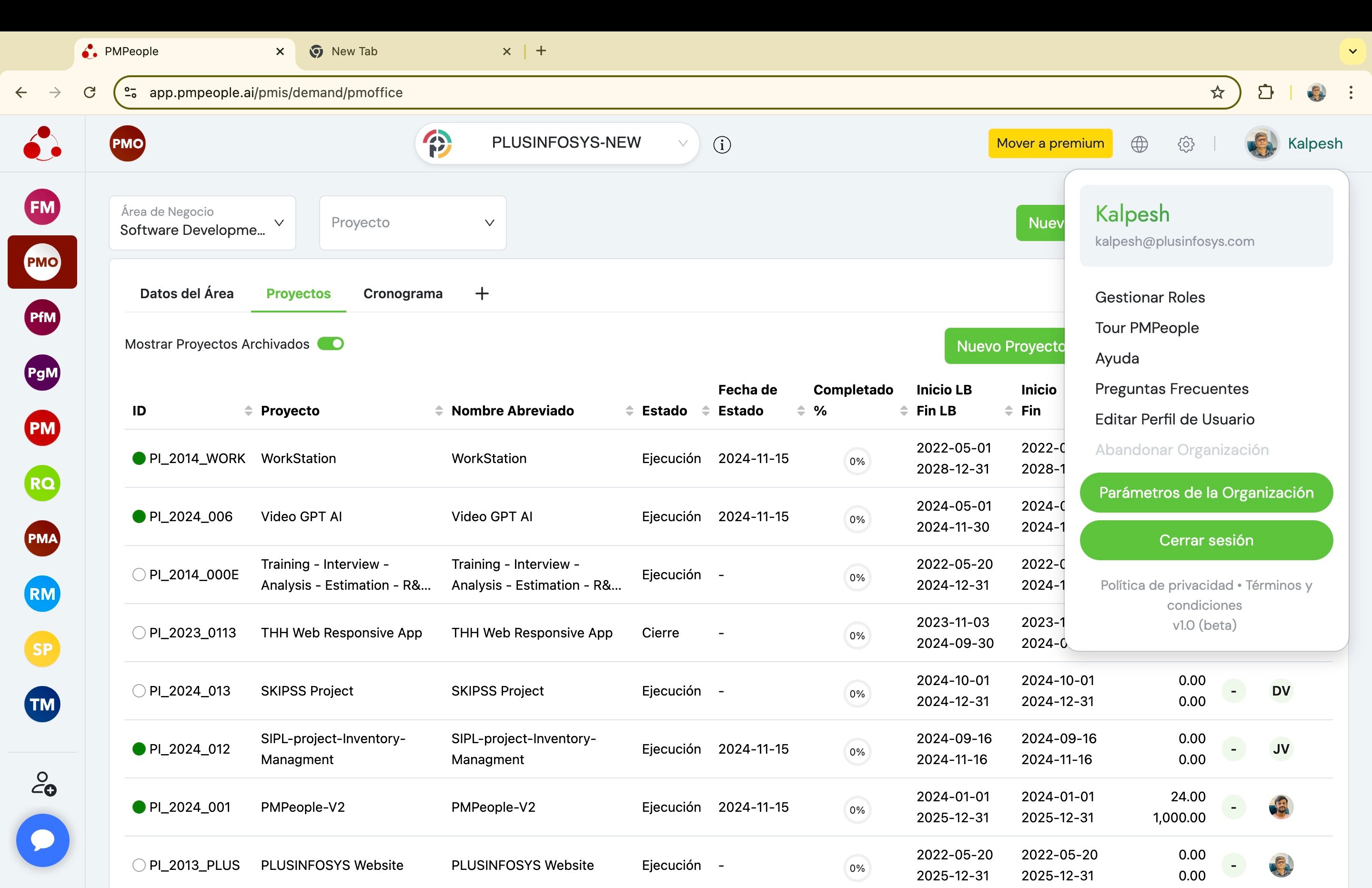Sort table by ID column arrows
The height and width of the screenshot is (888, 1372).
pyautogui.click(x=249, y=411)
